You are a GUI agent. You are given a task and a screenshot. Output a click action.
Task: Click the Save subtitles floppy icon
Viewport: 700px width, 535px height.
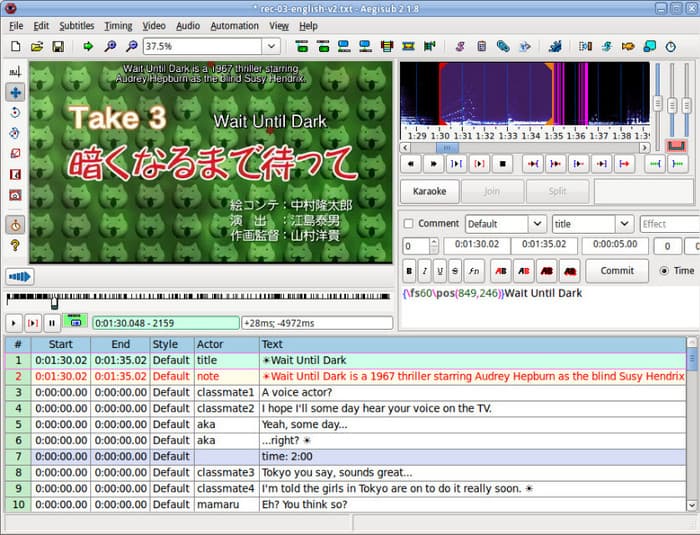click(x=58, y=46)
